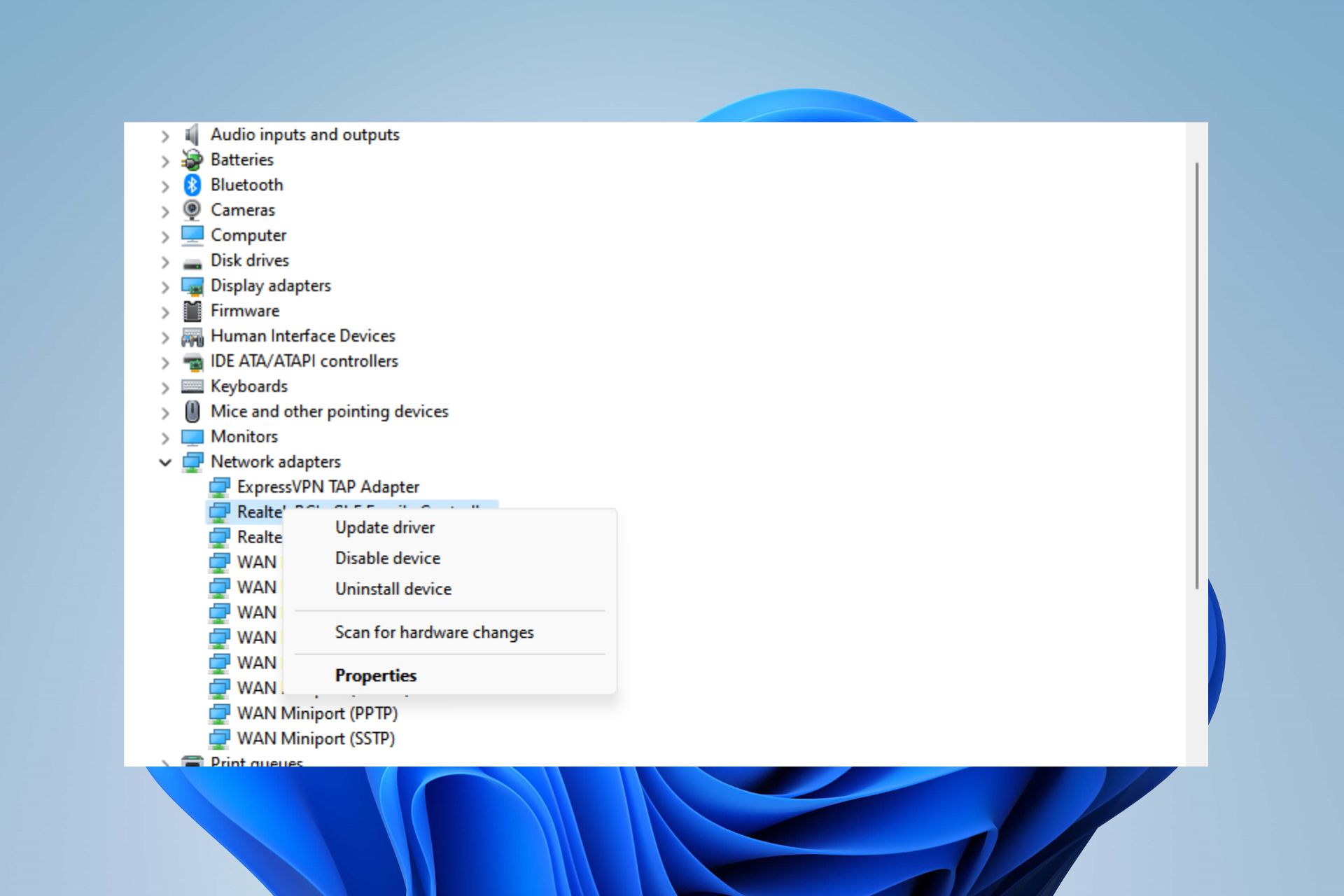Image resolution: width=1344 pixels, height=896 pixels.
Task: Click the Cameras webcam icon
Action: pos(192,210)
